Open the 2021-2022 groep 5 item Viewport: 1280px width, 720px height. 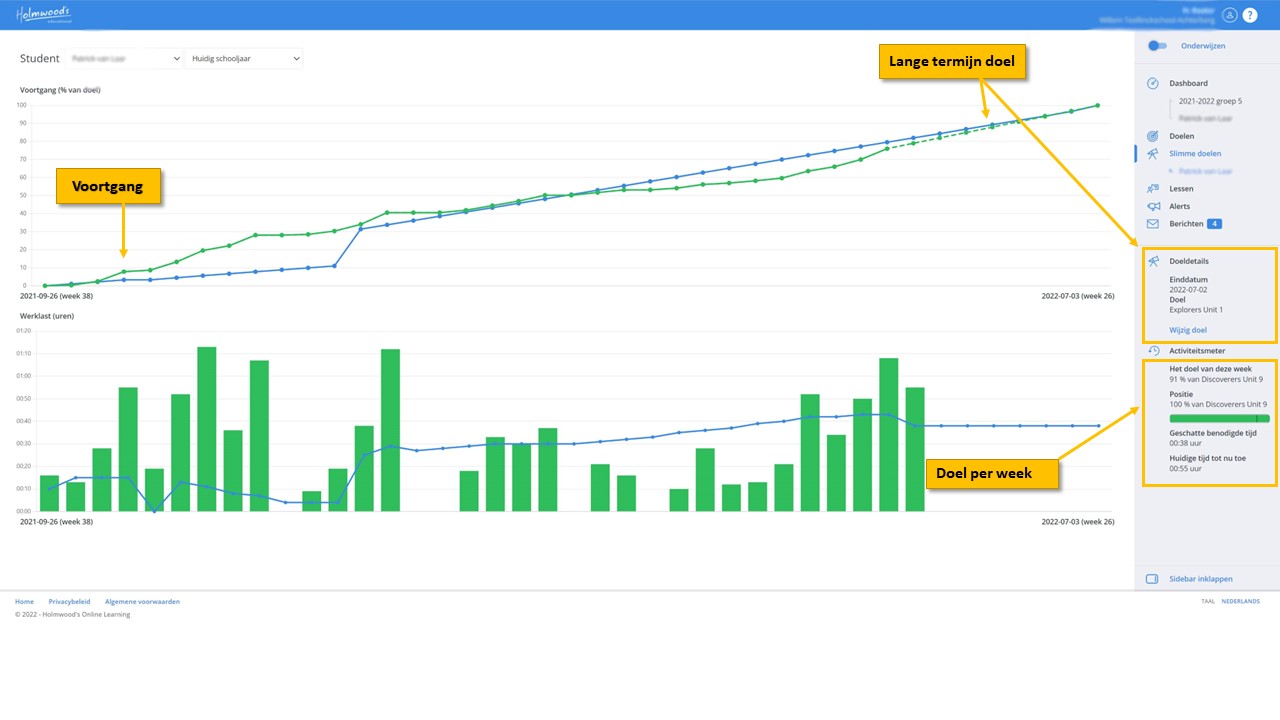click(1210, 102)
